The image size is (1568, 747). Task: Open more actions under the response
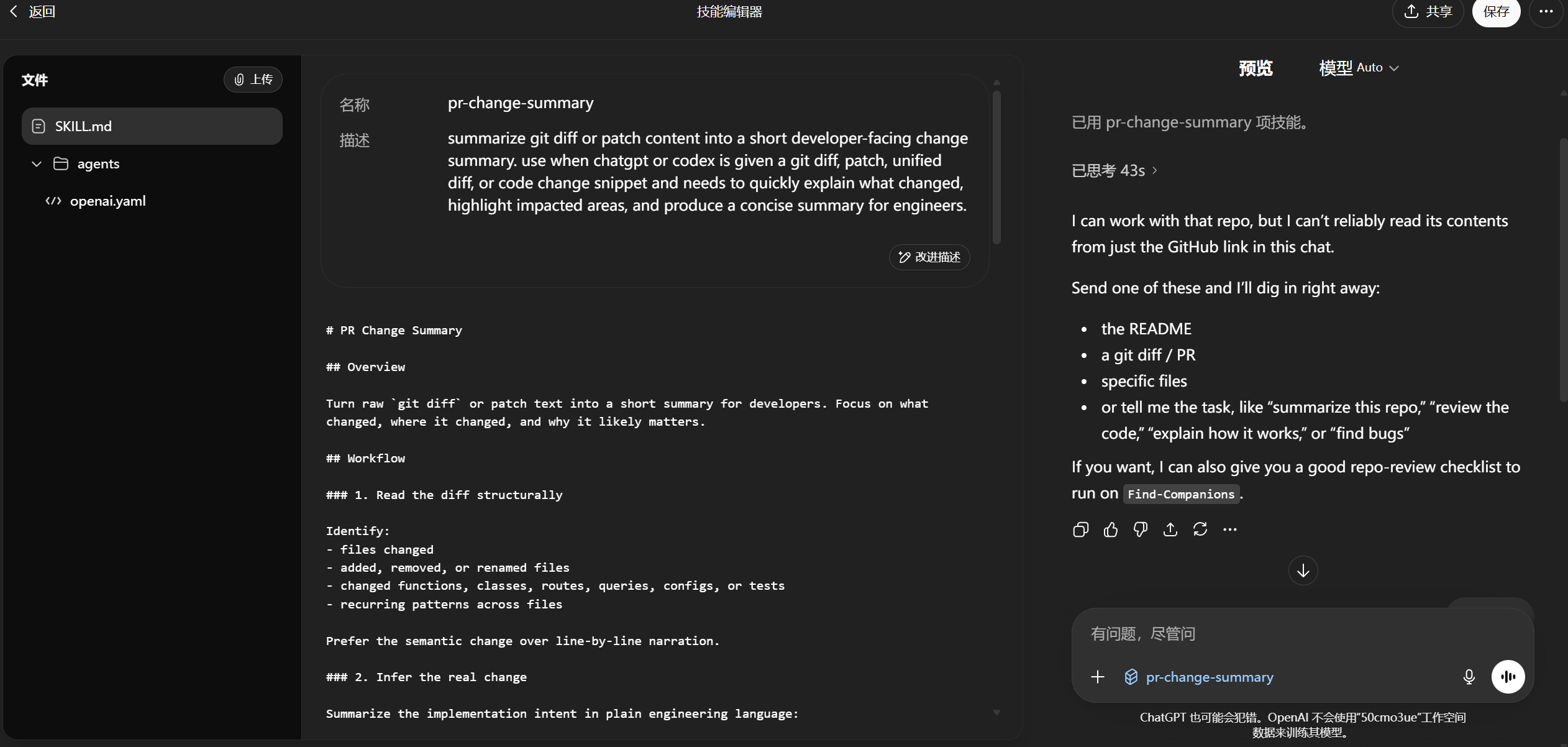pyautogui.click(x=1229, y=529)
